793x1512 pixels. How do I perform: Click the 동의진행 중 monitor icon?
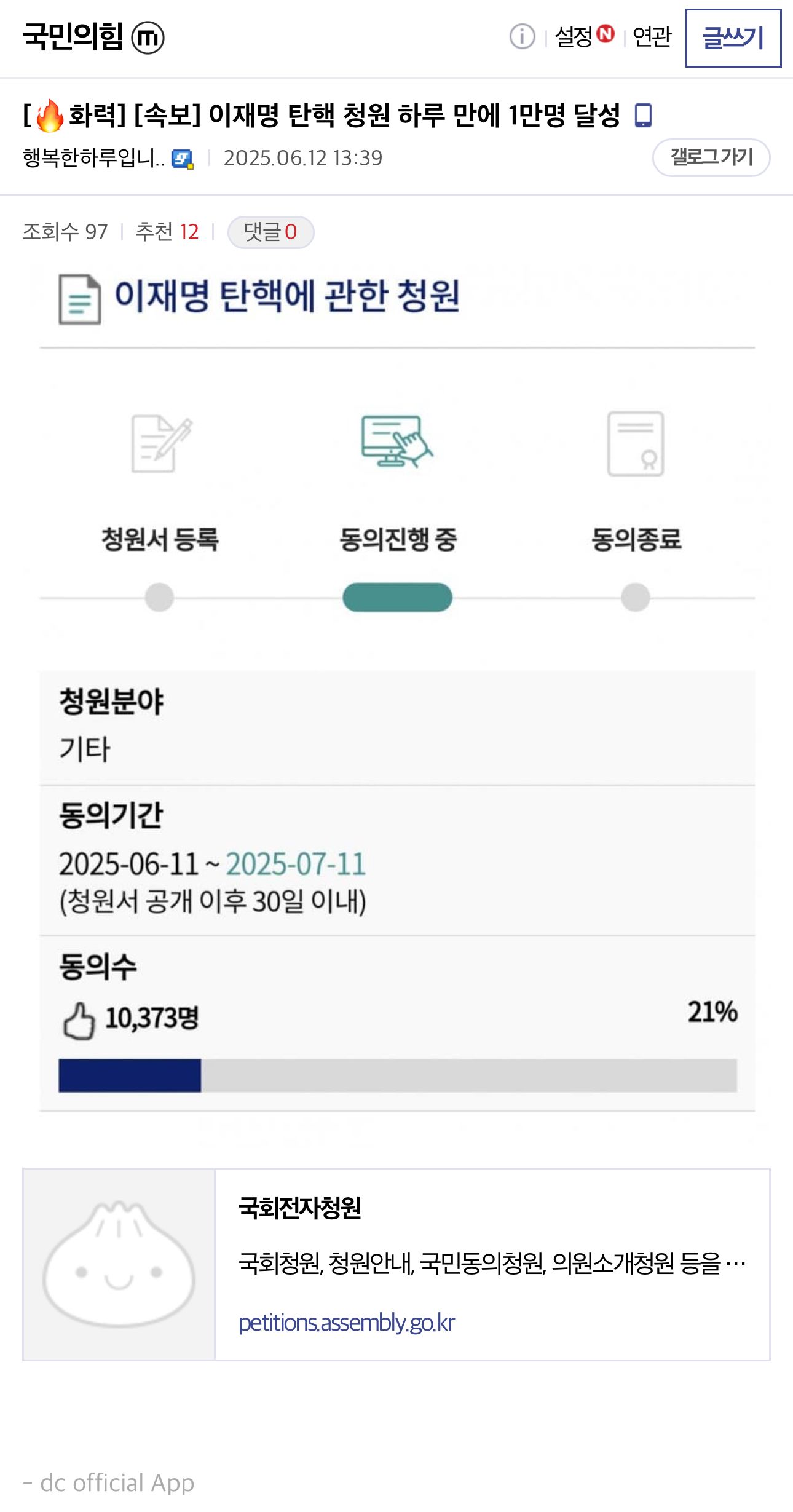pyautogui.click(x=397, y=441)
